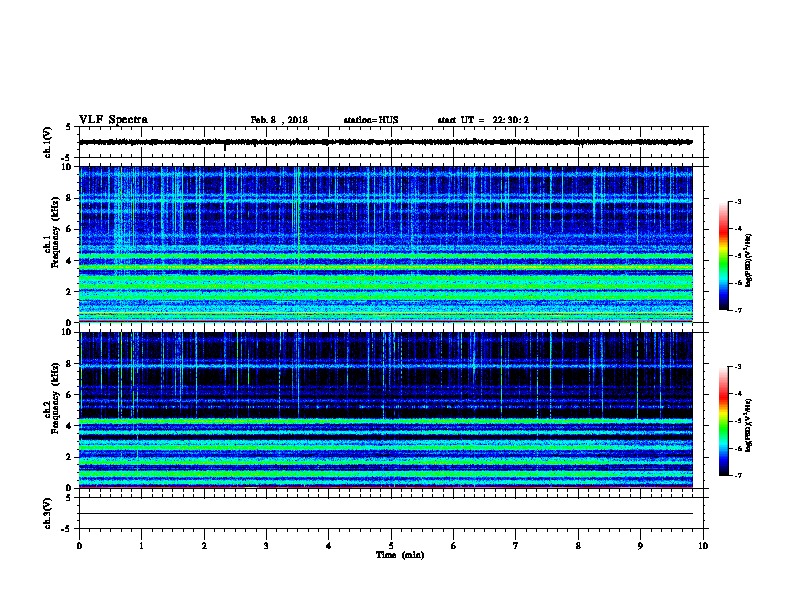792x612 pixels.
Task: Click the "8" kHz tick of ch.1 spectrogram
Action: (x=69, y=198)
